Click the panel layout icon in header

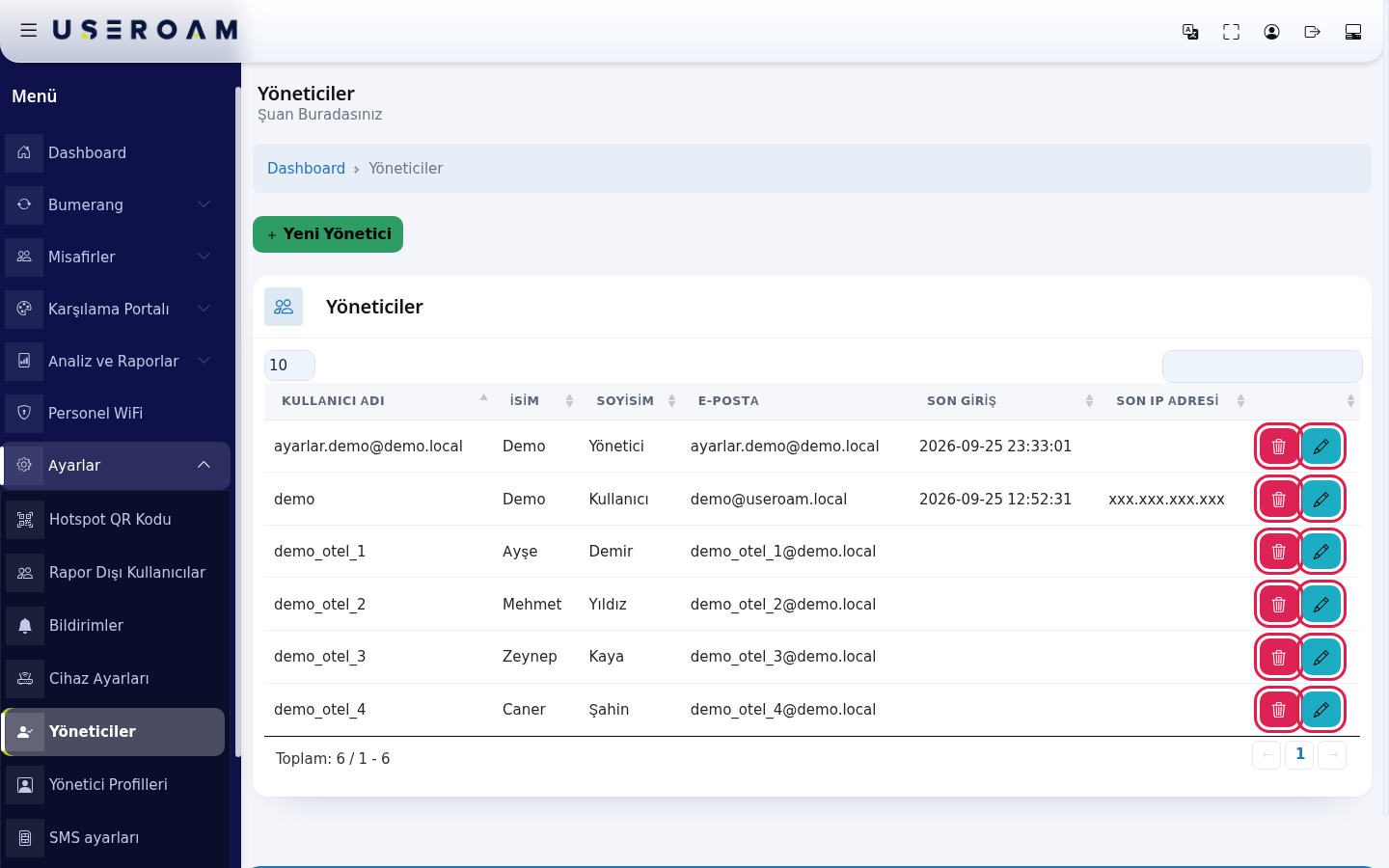1352,32
